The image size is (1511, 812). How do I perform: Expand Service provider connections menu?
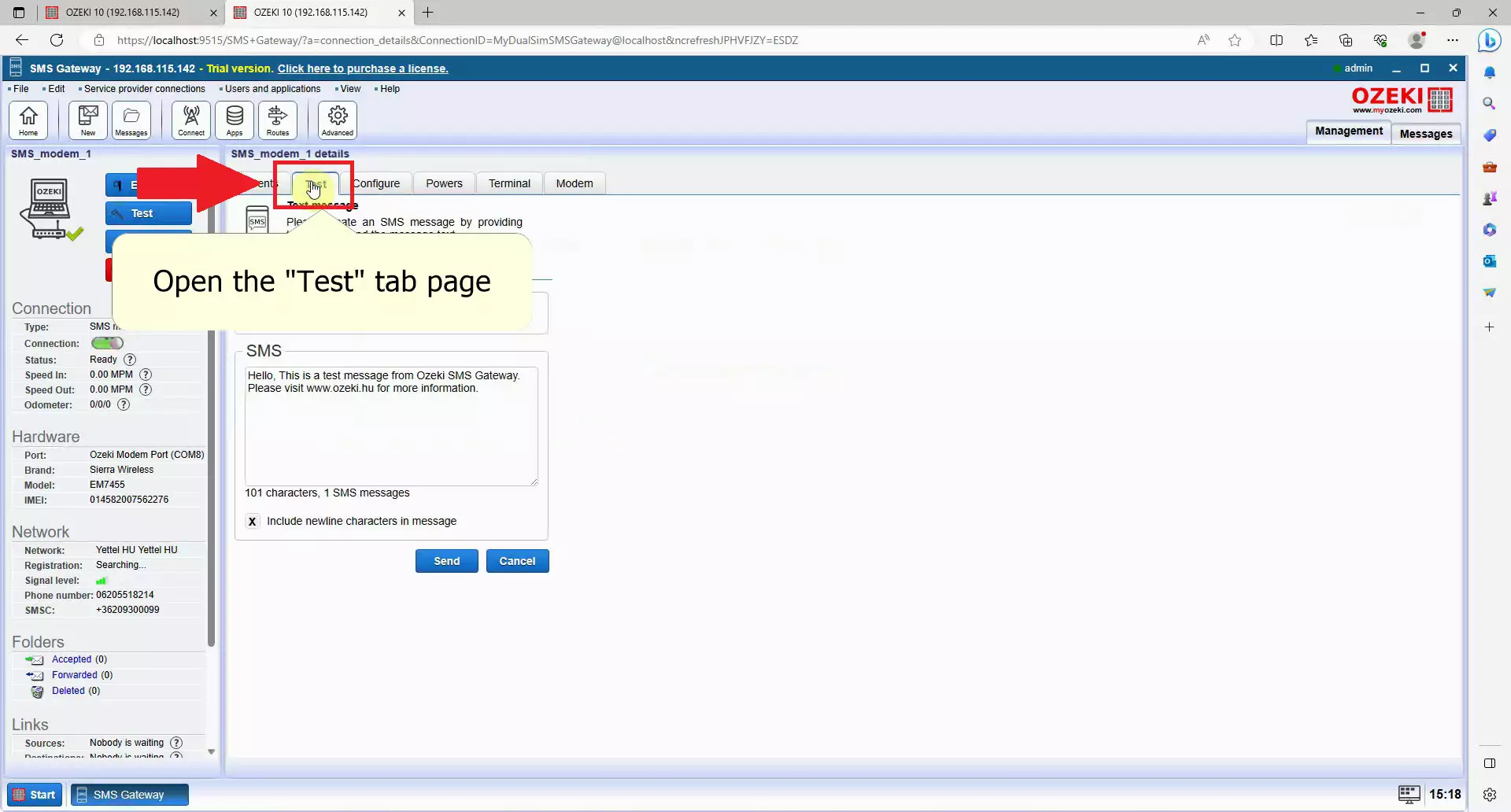[144, 89]
